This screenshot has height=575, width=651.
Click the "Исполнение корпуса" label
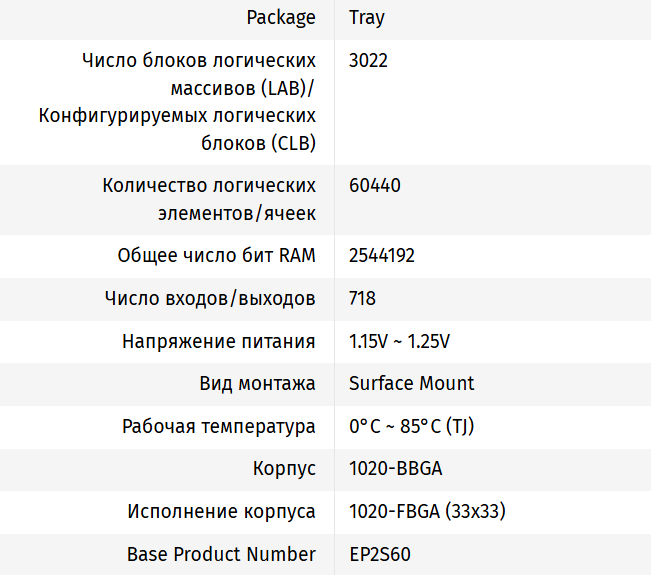221,512
